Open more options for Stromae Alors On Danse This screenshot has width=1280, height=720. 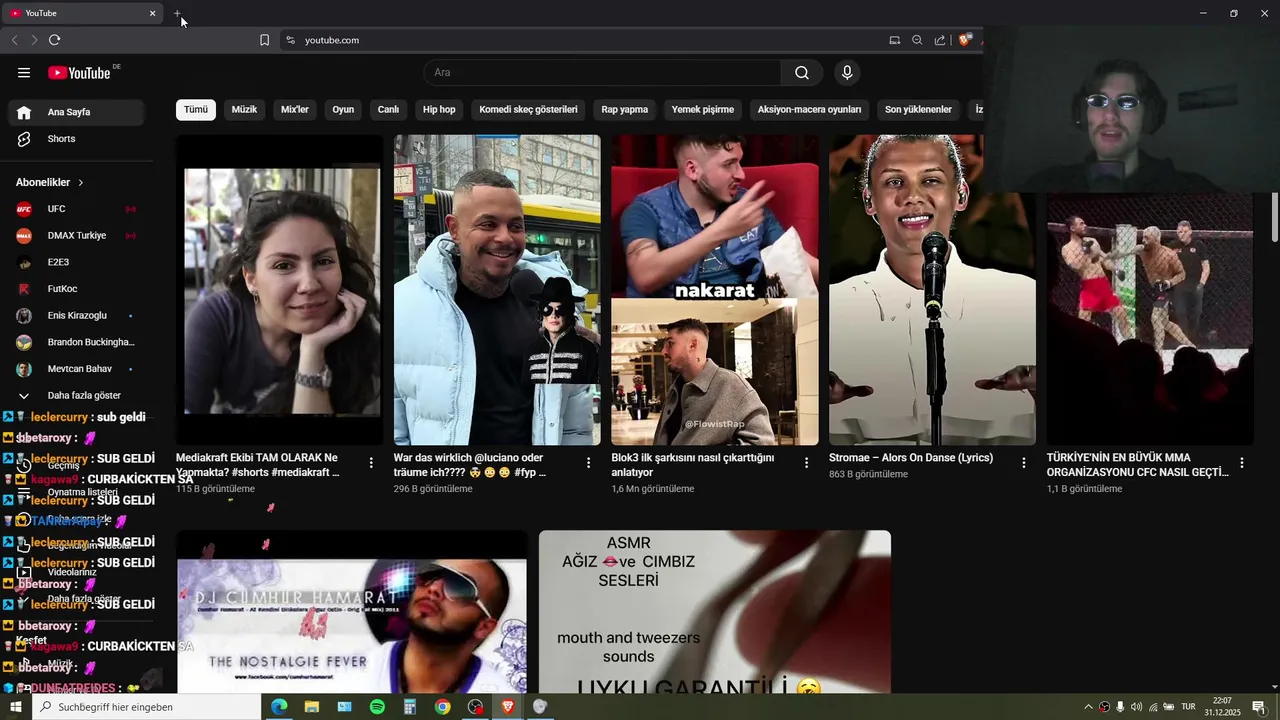tap(1023, 463)
